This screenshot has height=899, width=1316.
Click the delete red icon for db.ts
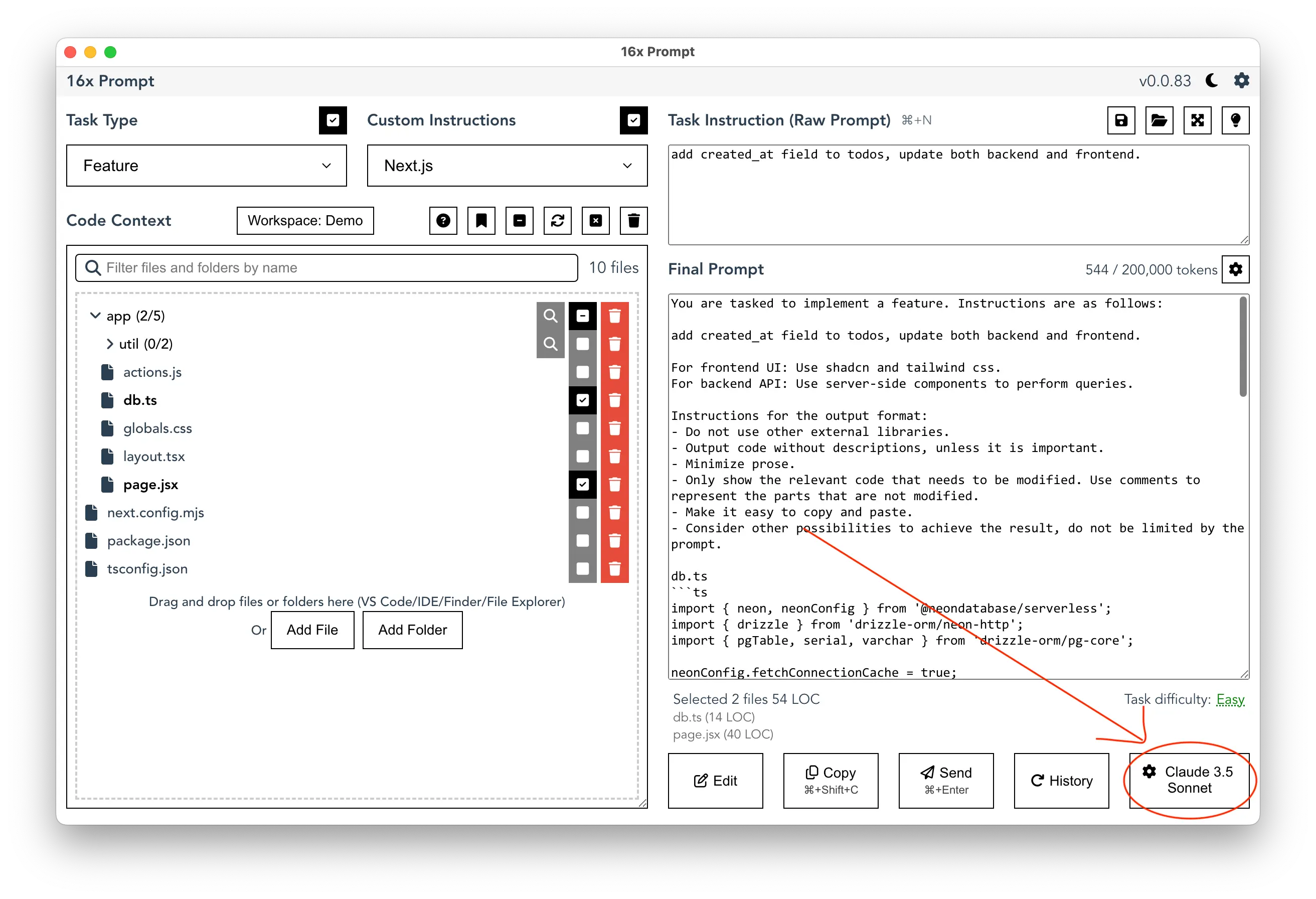(616, 400)
